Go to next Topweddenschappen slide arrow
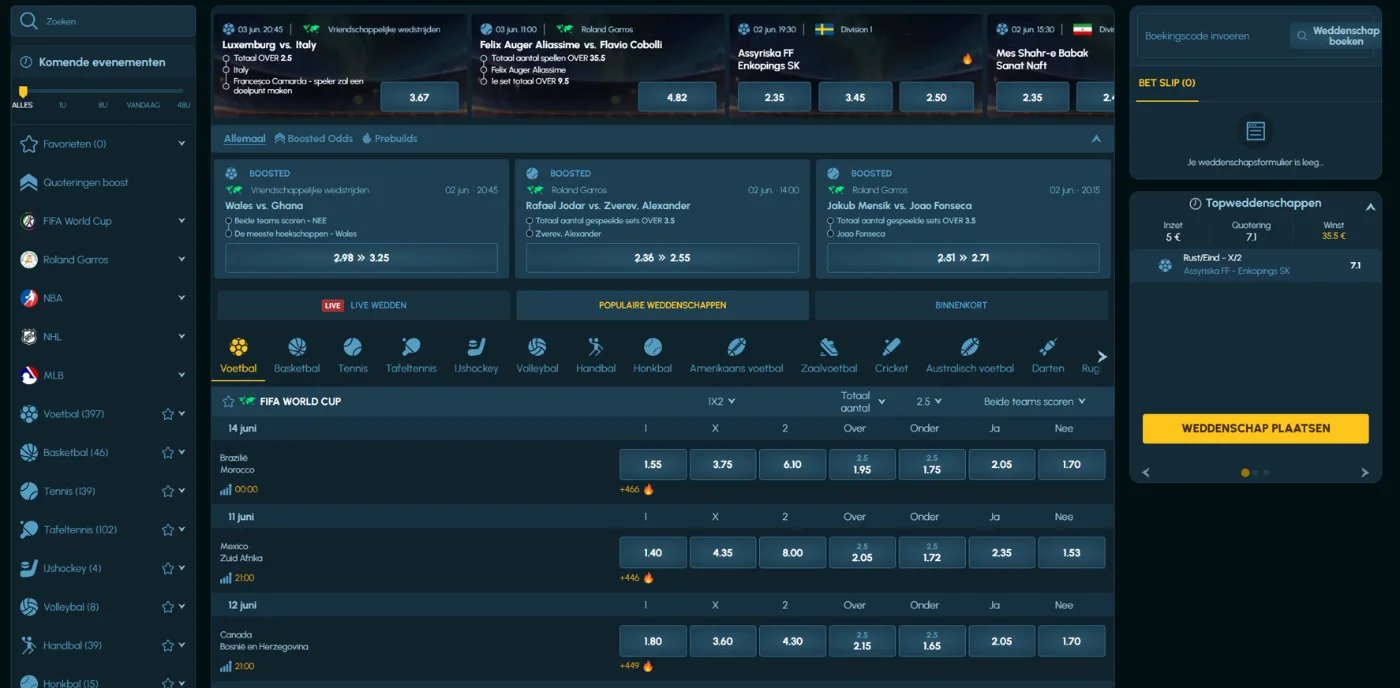Screen dimensions: 1400x688 tap(1364, 473)
